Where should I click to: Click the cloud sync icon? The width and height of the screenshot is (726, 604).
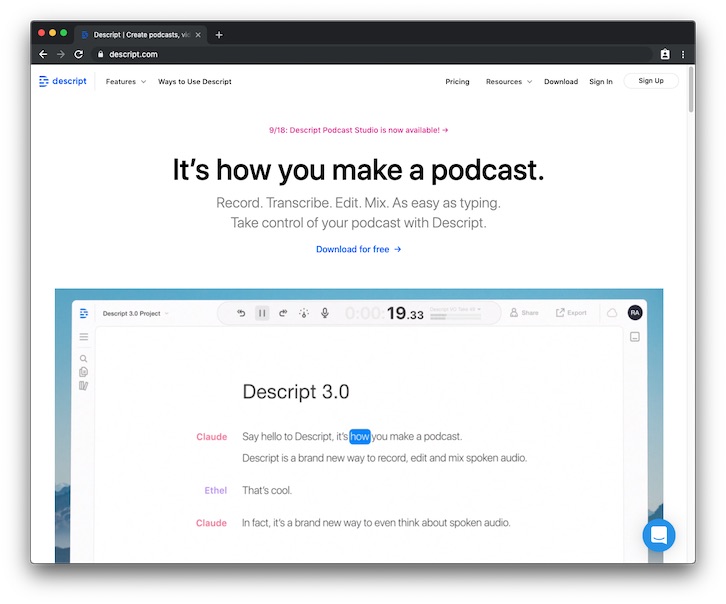coord(612,313)
